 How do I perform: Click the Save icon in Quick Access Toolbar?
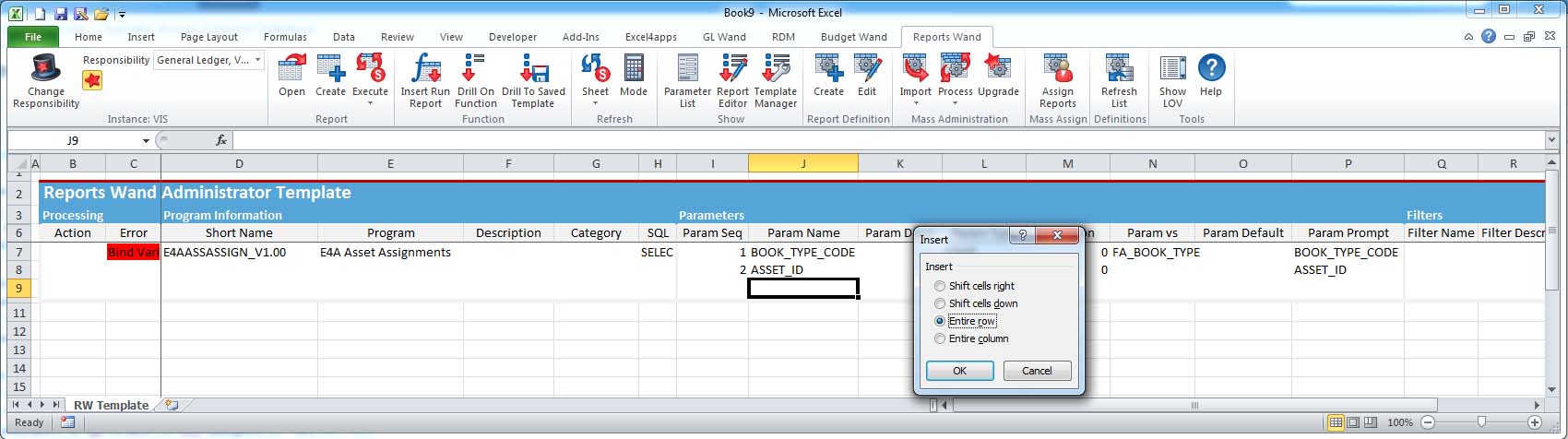[61, 13]
